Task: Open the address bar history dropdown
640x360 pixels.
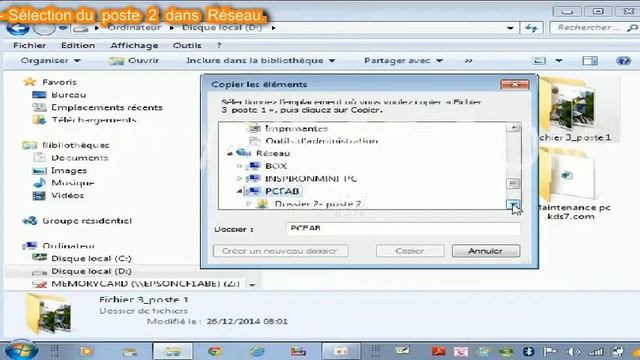Action: [510, 28]
